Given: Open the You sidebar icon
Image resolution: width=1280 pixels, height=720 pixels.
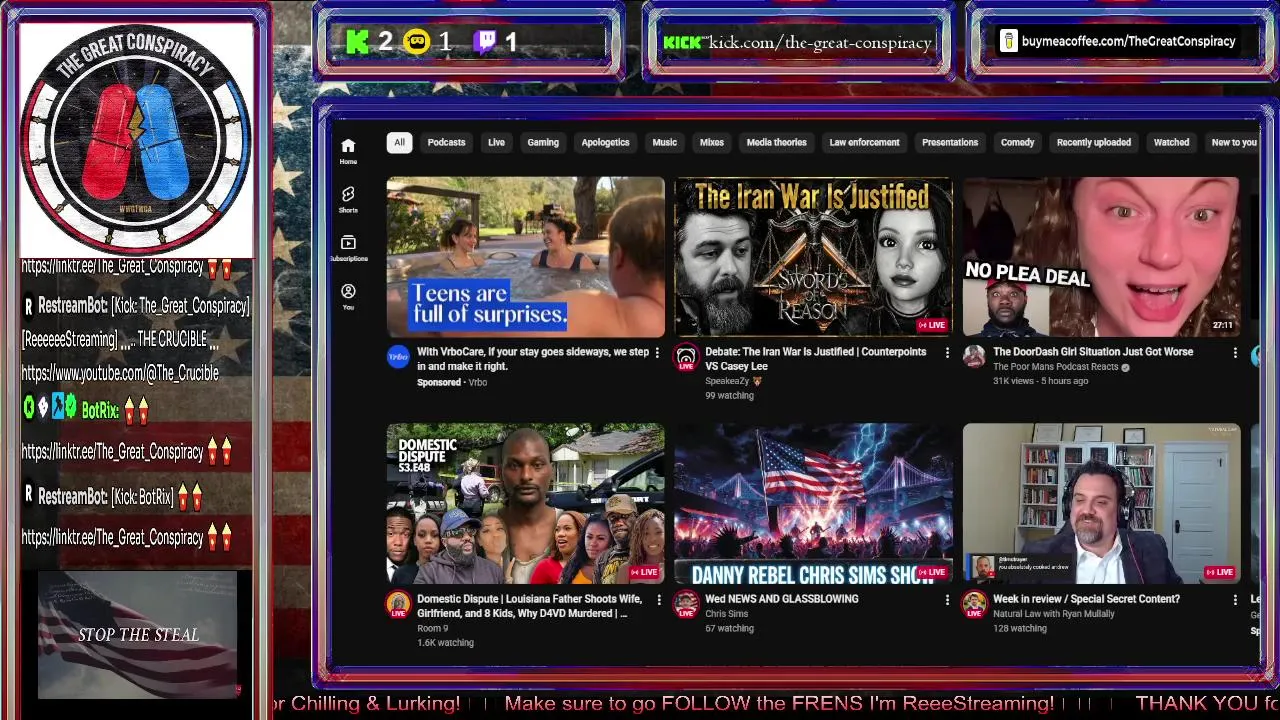Looking at the screenshot, I should coord(348,296).
